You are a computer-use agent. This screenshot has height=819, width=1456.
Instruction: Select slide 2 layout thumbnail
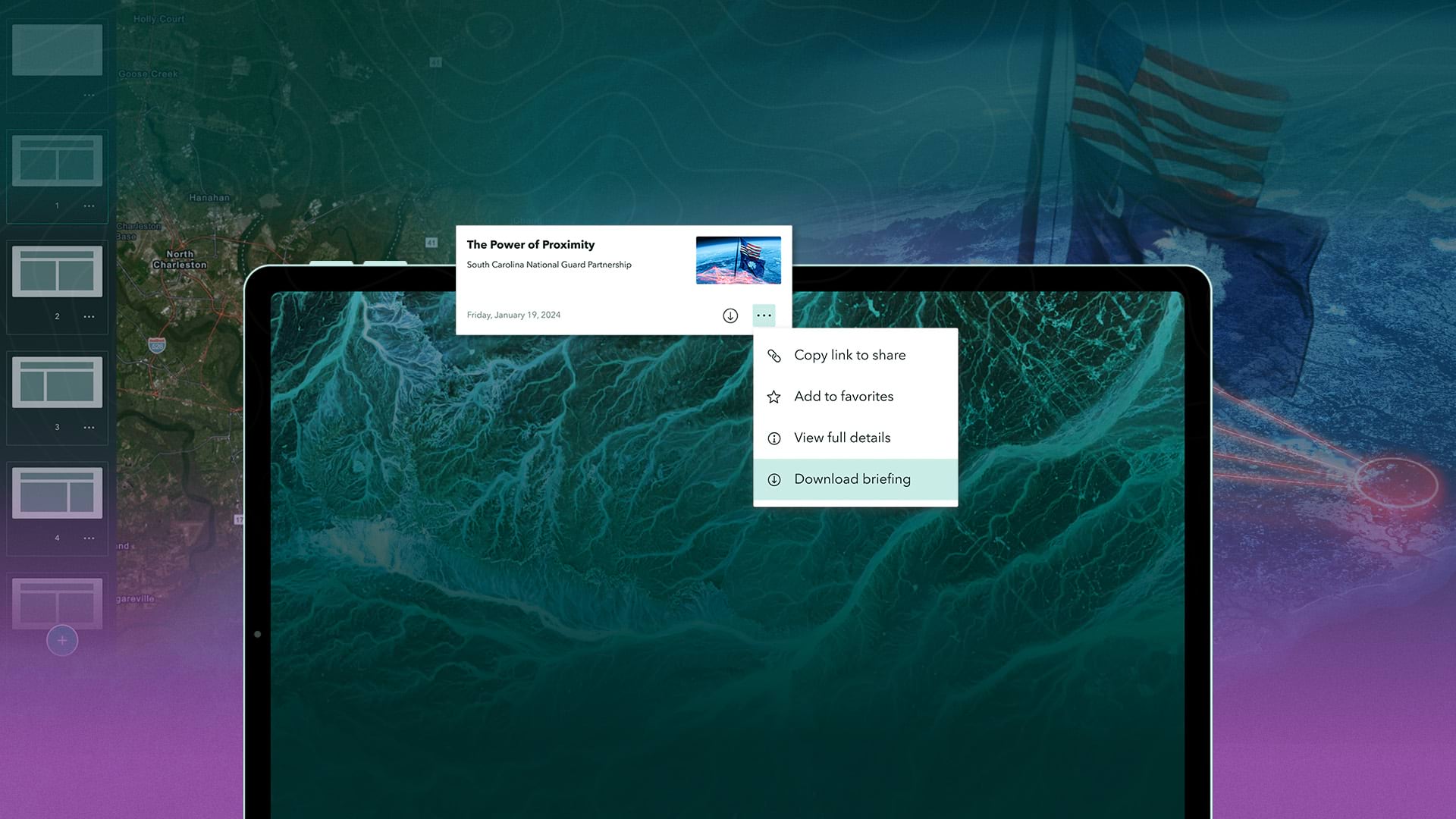tap(58, 271)
